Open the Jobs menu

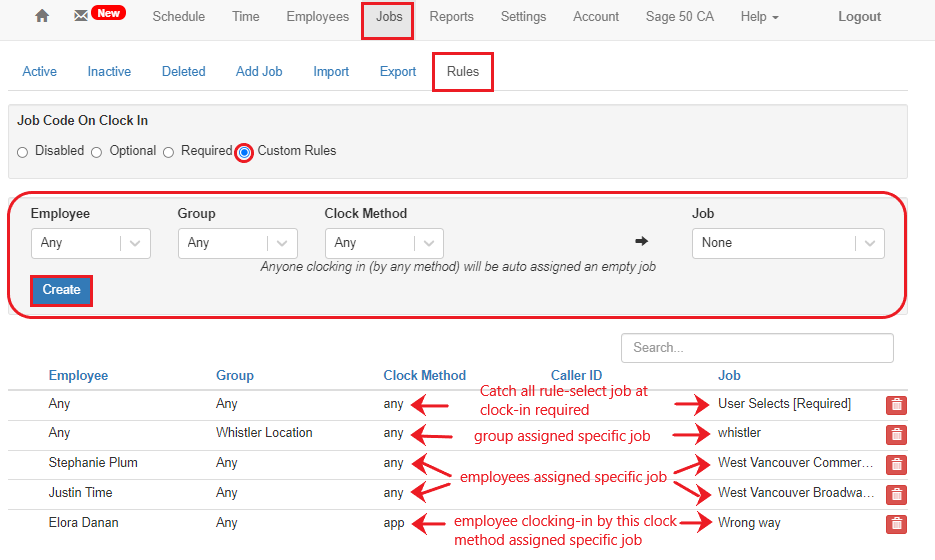pyautogui.click(x=389, y=17)
